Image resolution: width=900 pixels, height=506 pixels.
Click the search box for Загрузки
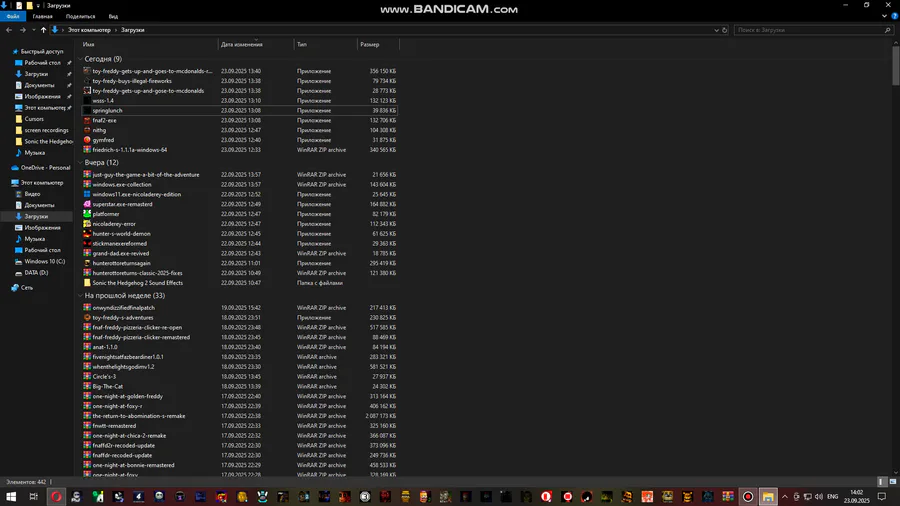809,30
